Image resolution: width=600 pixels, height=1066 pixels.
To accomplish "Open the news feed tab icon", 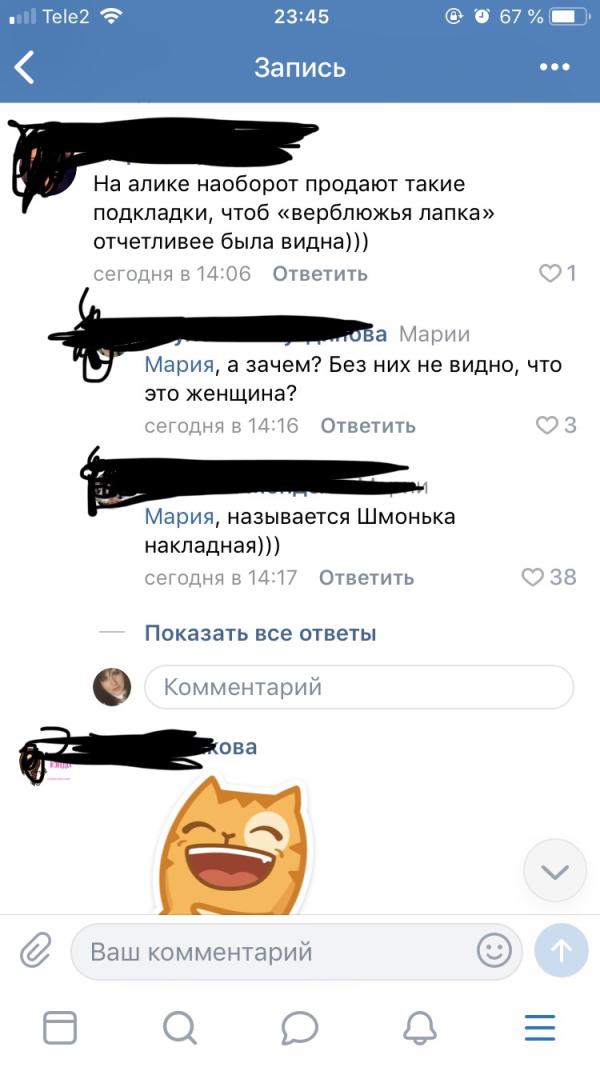I will coord(60,1027).
